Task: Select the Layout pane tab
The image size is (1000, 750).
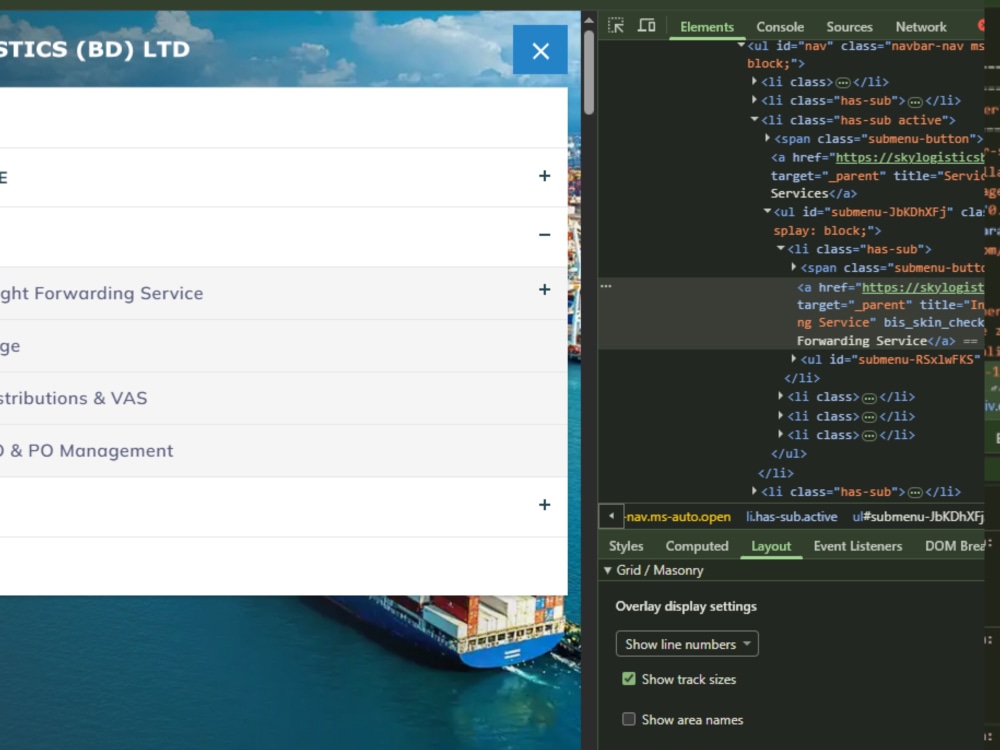Action: [x=771, y=546]
